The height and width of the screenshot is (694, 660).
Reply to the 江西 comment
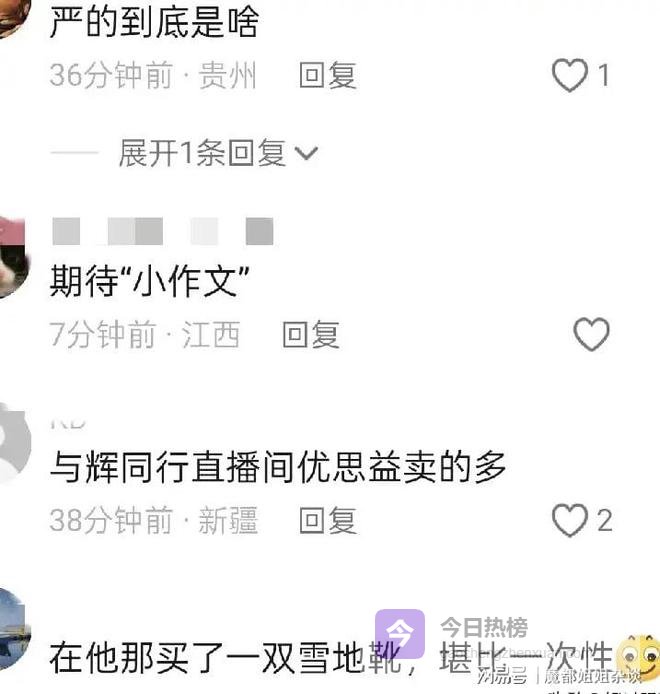pos(311,334)
